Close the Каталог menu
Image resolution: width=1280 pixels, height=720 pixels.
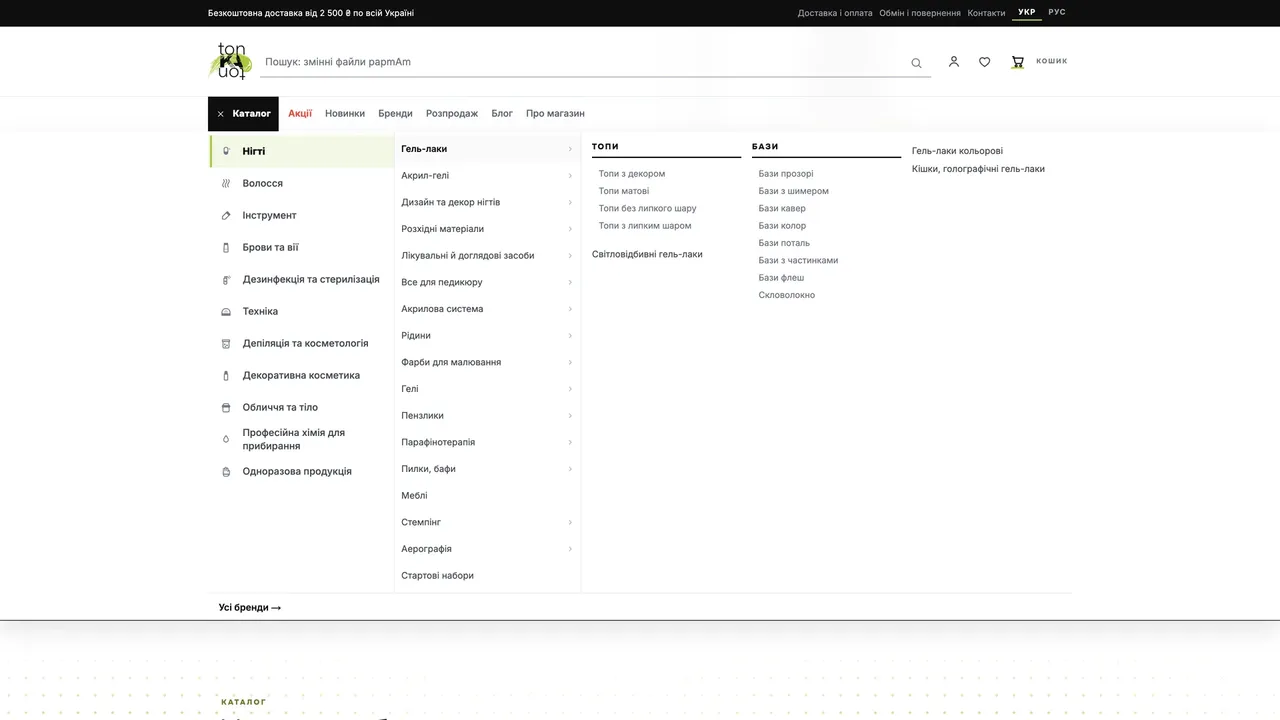point(243,114)
